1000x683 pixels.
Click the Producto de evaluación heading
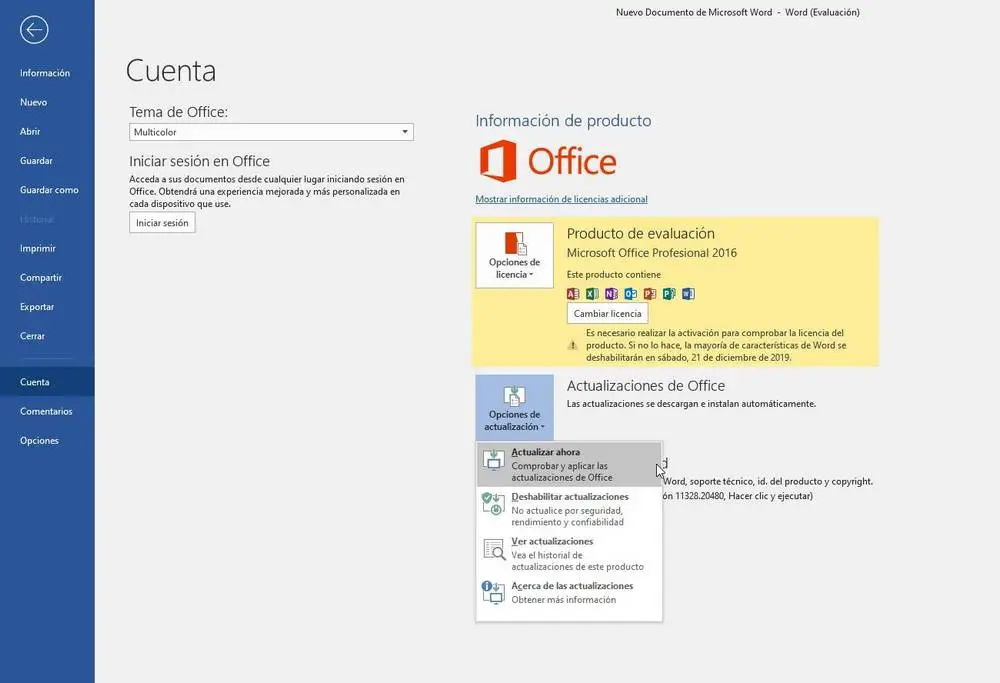point(640,233)
